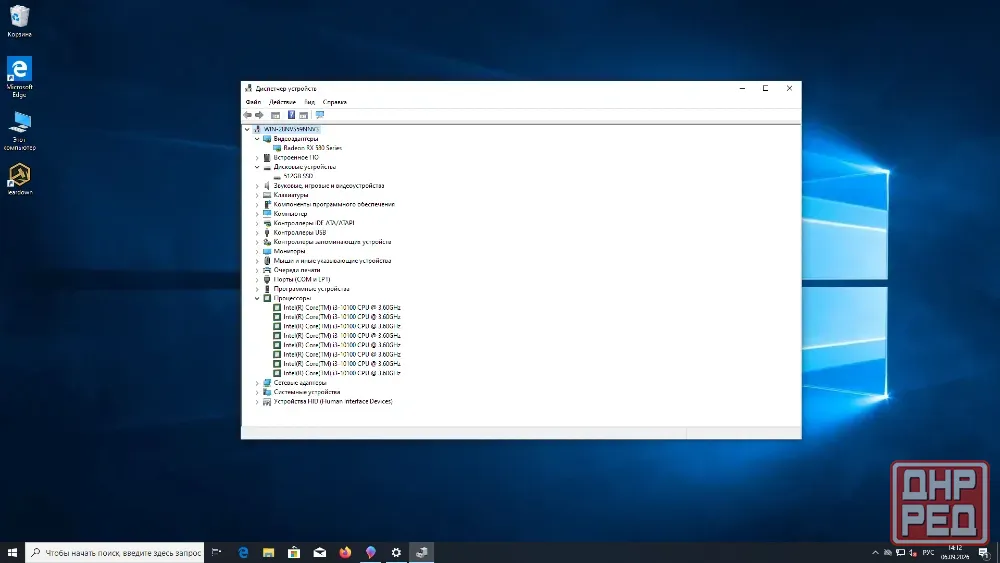1000x563 pixels.
Task: Open Task View from the taskbar
Action: [217, 552]
